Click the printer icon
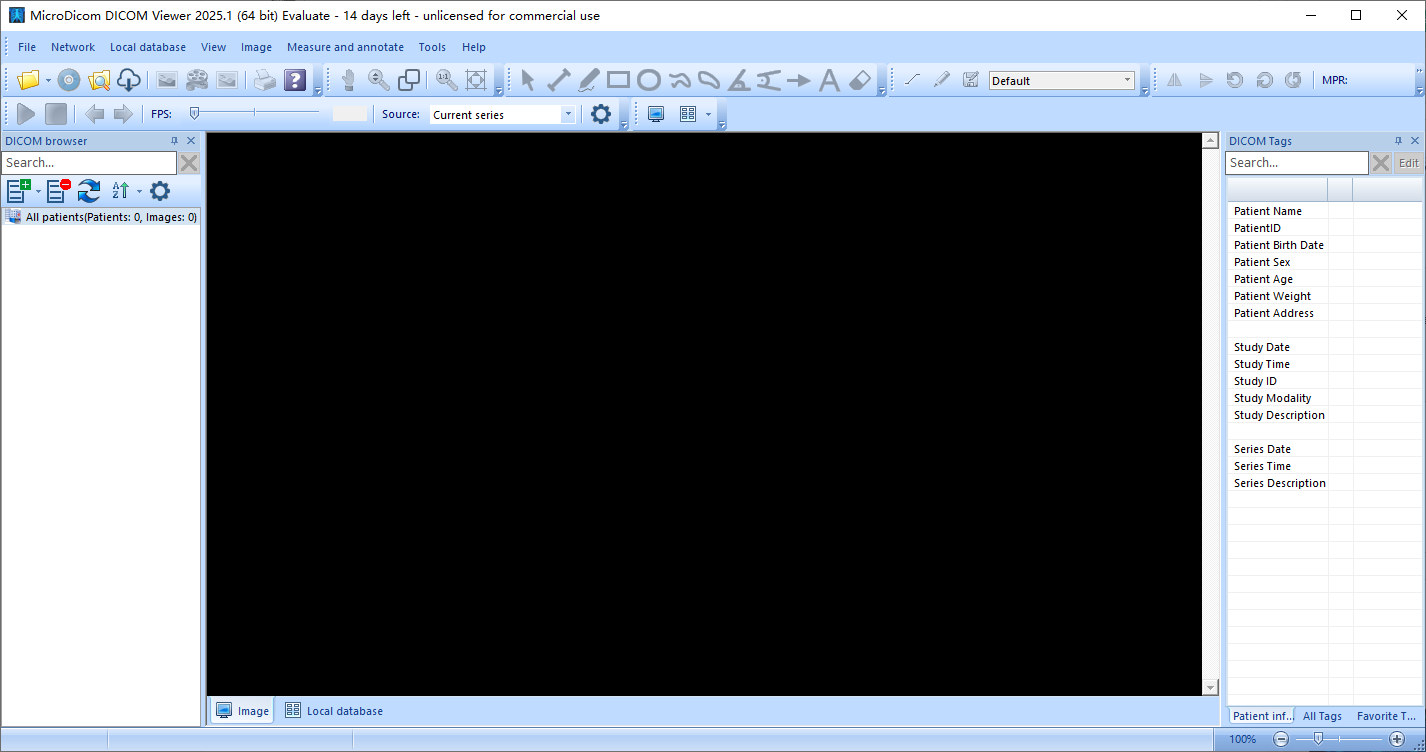1426x752 pixels. click(x=264, y=81)
